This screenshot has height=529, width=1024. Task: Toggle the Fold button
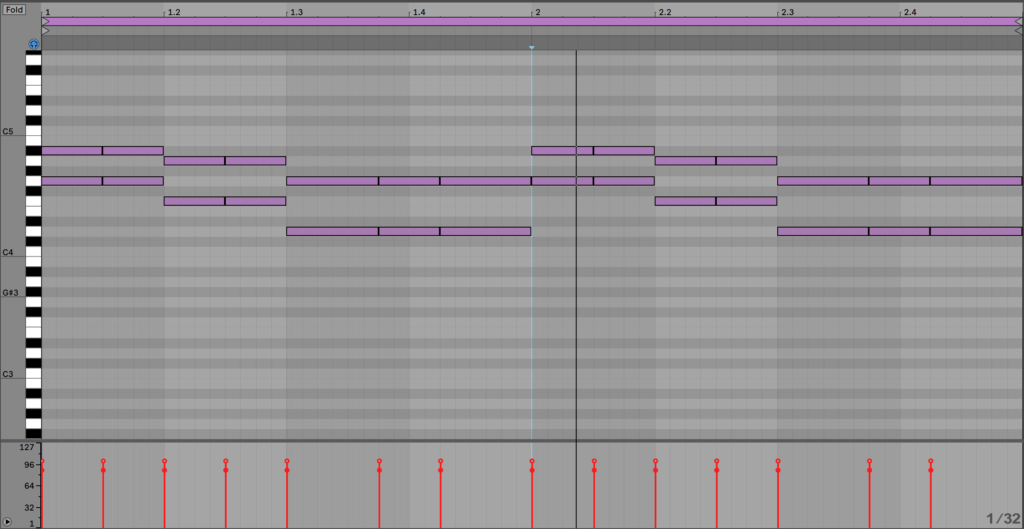coord(14,10)
